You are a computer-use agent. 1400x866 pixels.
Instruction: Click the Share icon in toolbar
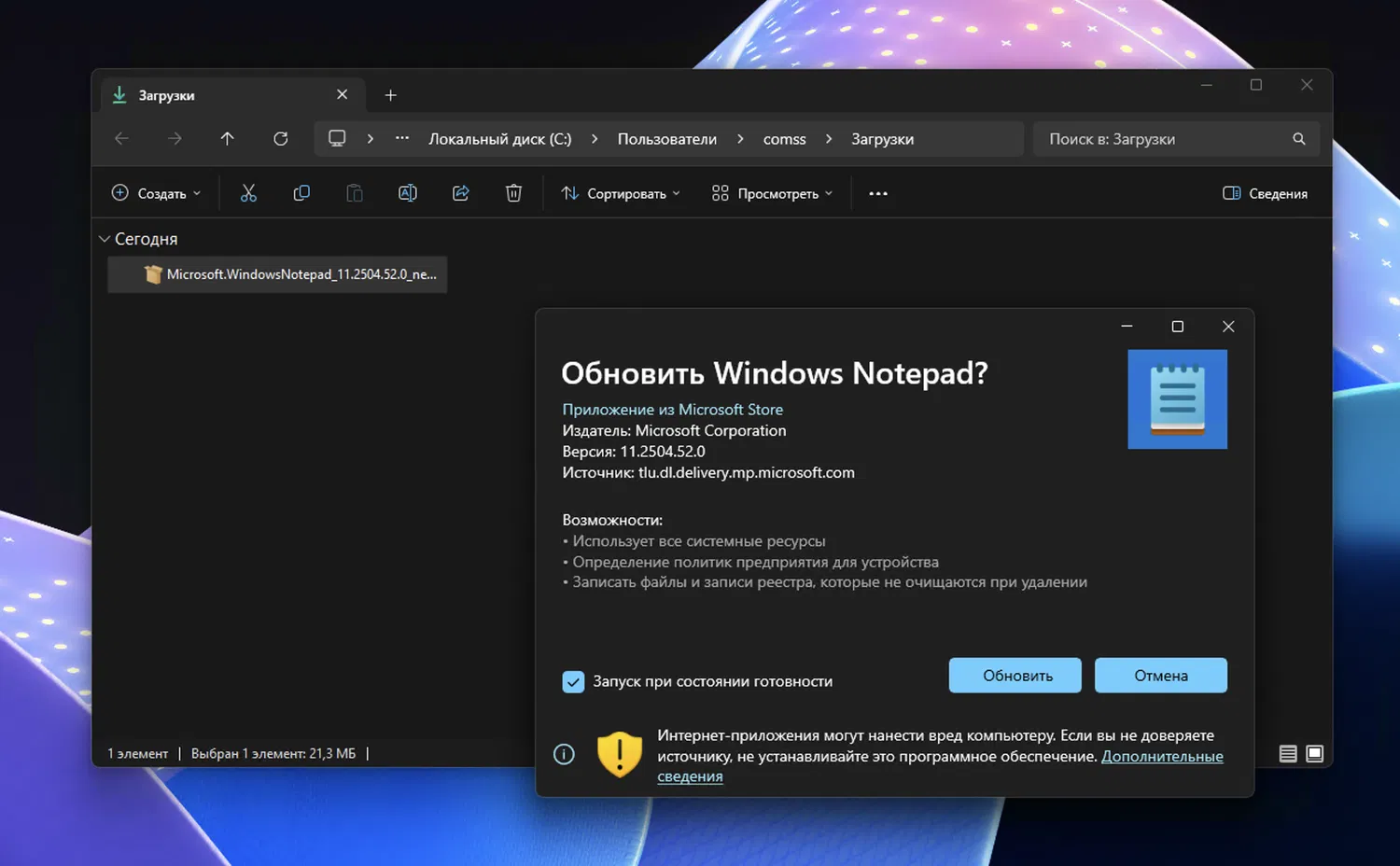point(461,193)
